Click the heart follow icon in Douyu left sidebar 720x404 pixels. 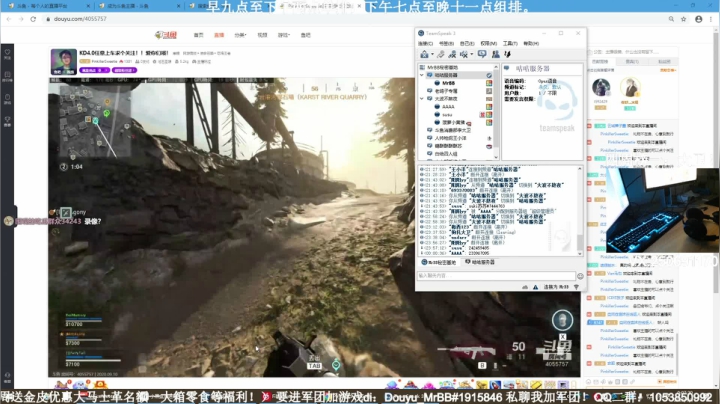pyautogui.click(x=7, y=54)
